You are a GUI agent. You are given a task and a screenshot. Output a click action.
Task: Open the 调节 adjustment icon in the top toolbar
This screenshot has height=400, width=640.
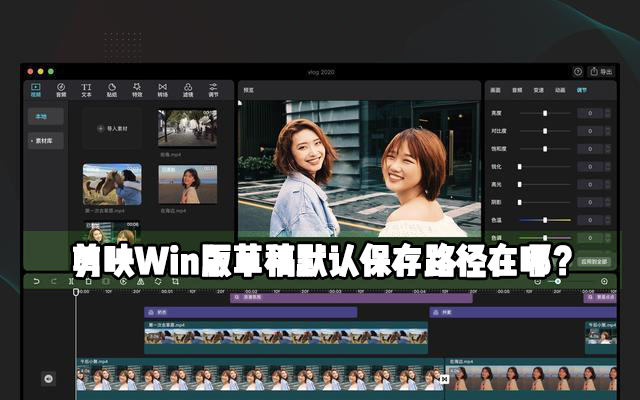click(213, 87)
